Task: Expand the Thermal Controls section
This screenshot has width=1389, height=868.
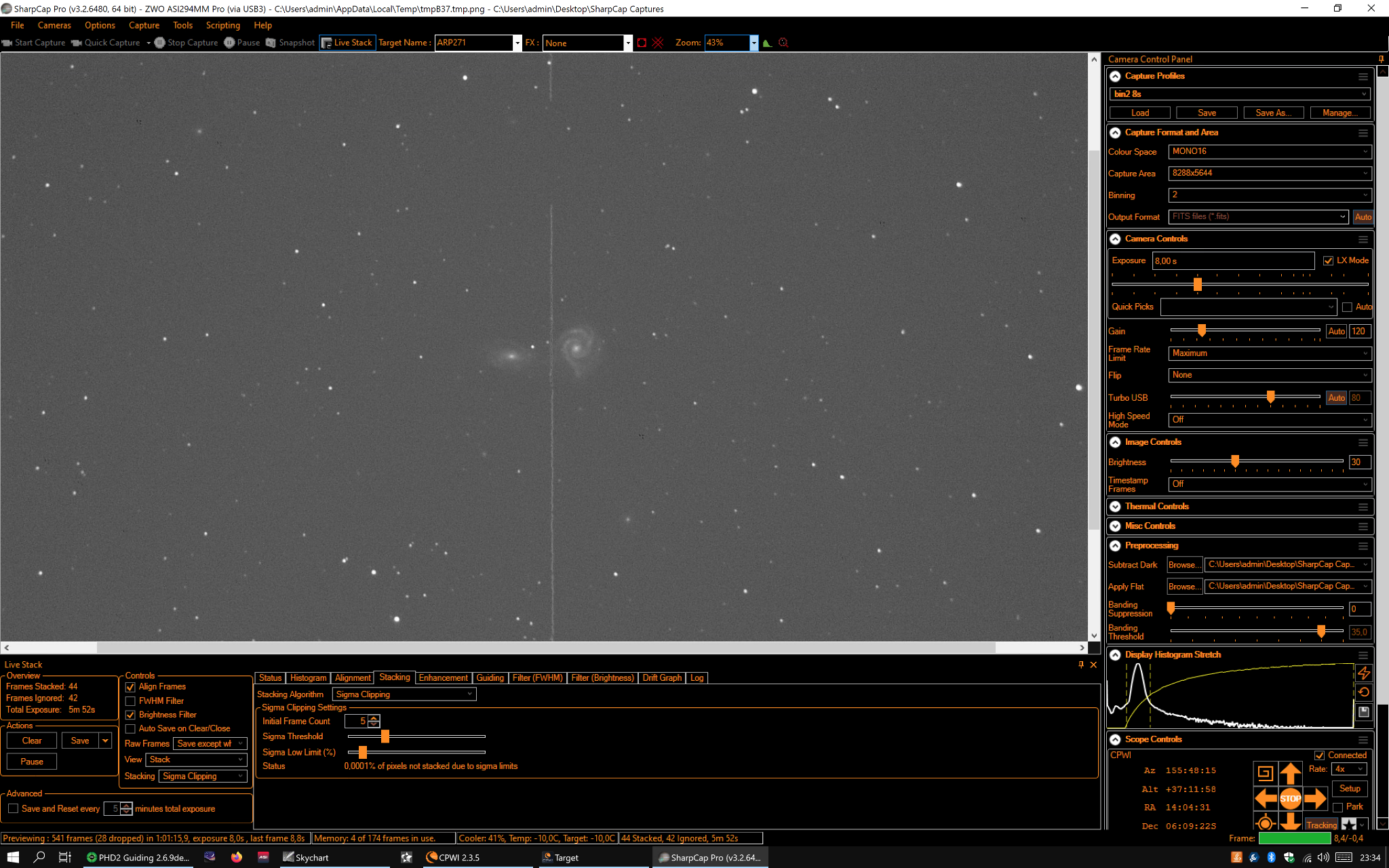Action: (1115, 507)
